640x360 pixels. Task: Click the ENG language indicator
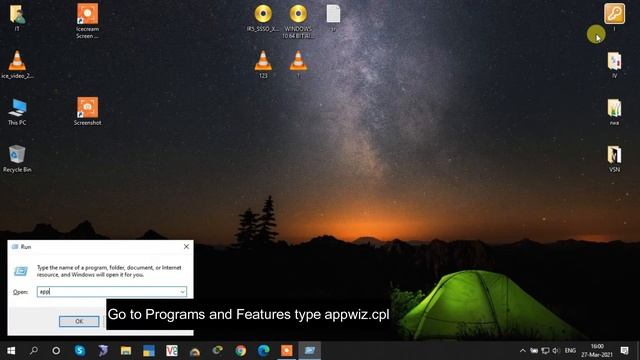click(570, 351)
